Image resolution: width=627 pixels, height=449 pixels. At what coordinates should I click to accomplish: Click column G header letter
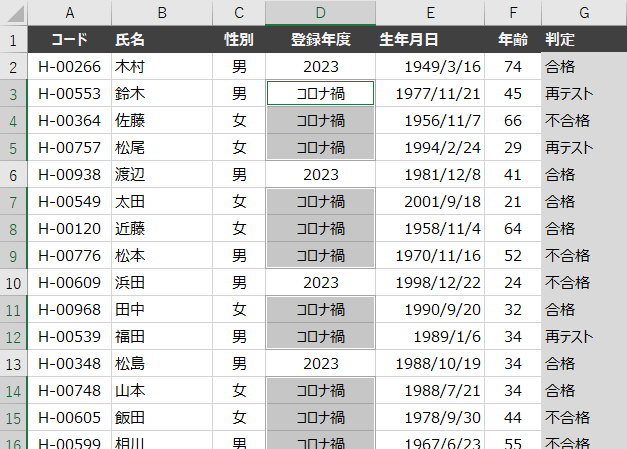(x=583, y=13)
